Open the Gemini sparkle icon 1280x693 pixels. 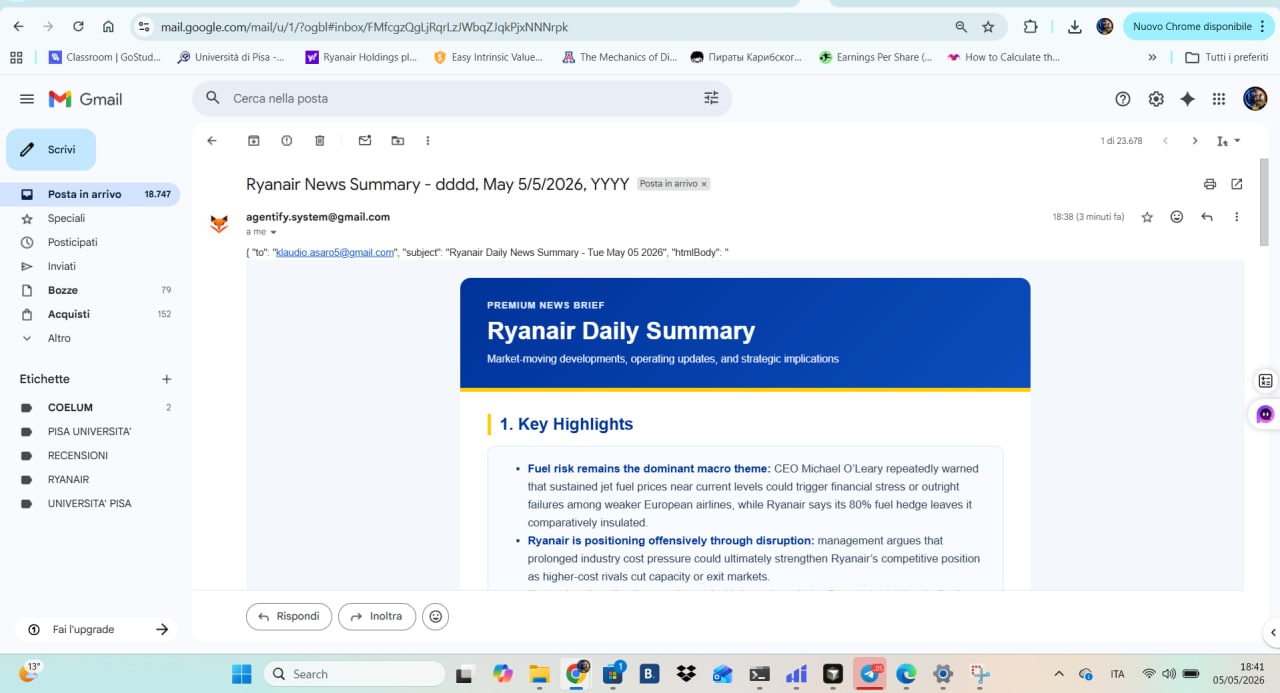1187,99
